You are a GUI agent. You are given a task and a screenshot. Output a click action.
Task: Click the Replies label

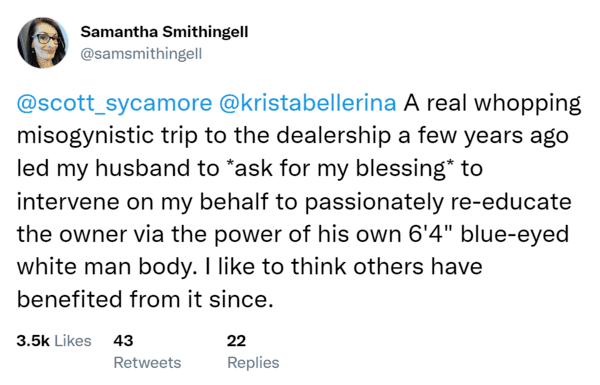pos(253,363)
